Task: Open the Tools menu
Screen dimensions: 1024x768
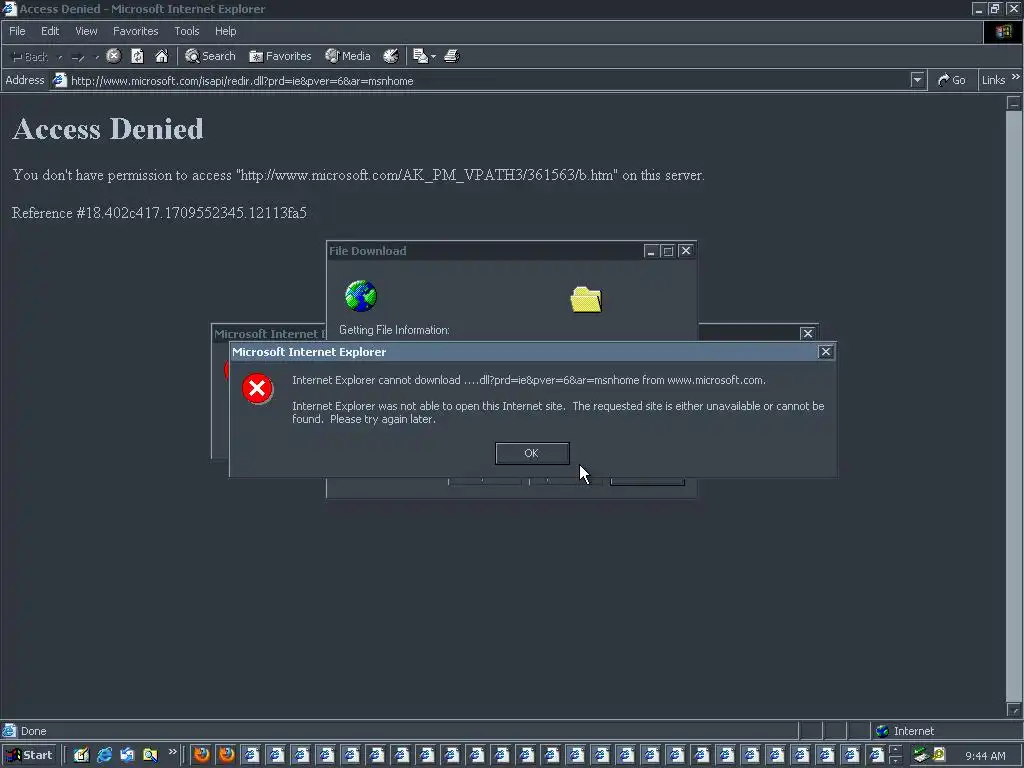Action: pyautogui.click(x=186, y=31)
